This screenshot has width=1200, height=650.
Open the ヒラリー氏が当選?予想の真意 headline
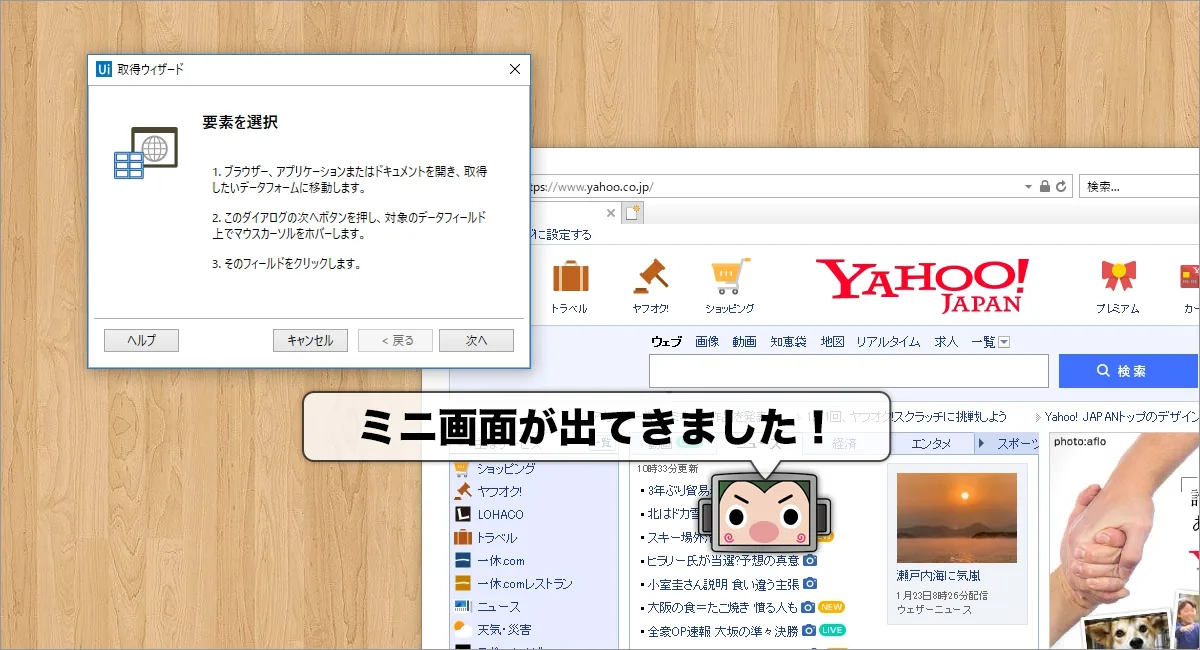pyautogui.click(x=724, y=560)
